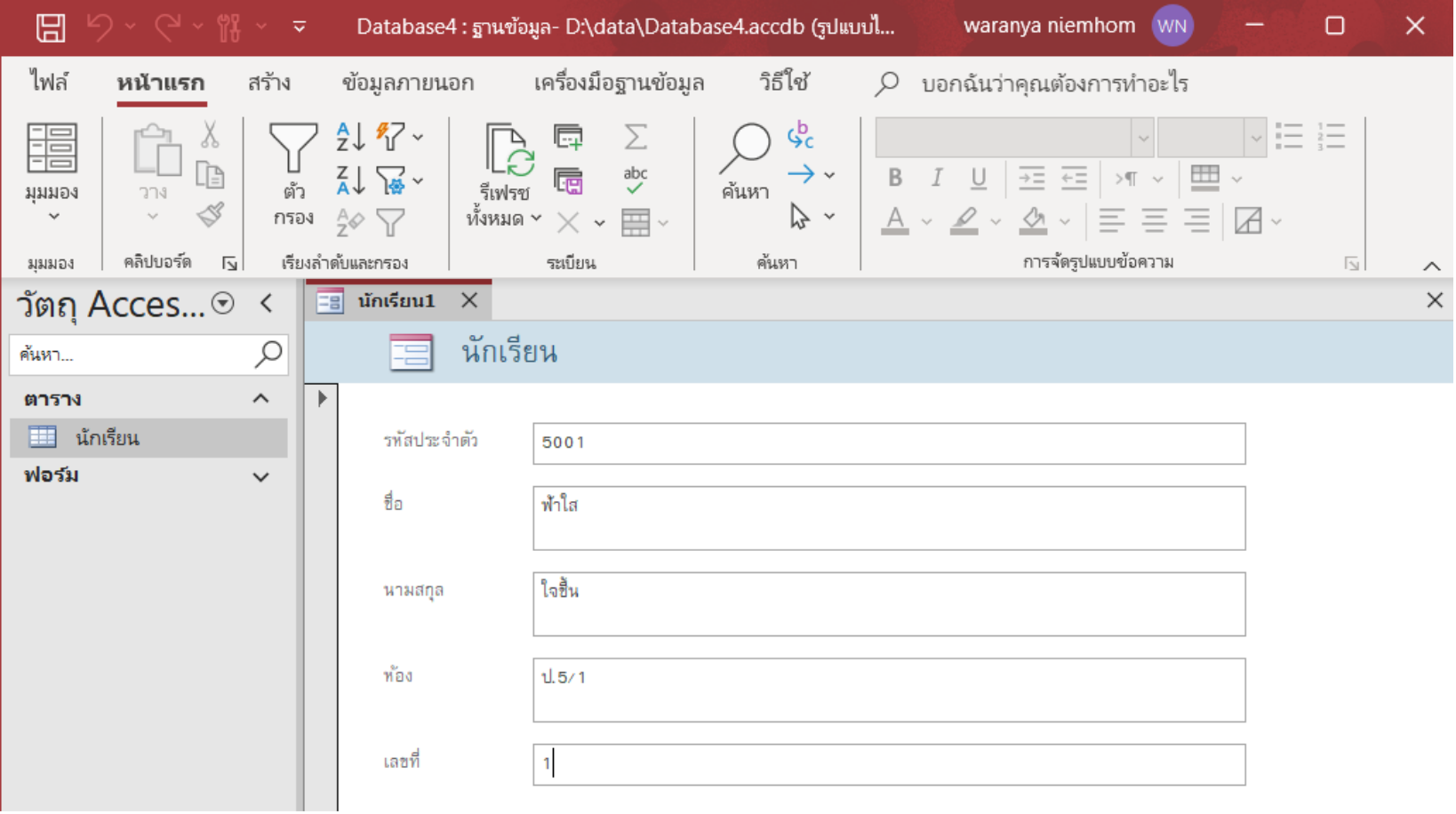
Task: Toggle Italic text formatting
Action: pyautogui.click(x=937, y=179)
